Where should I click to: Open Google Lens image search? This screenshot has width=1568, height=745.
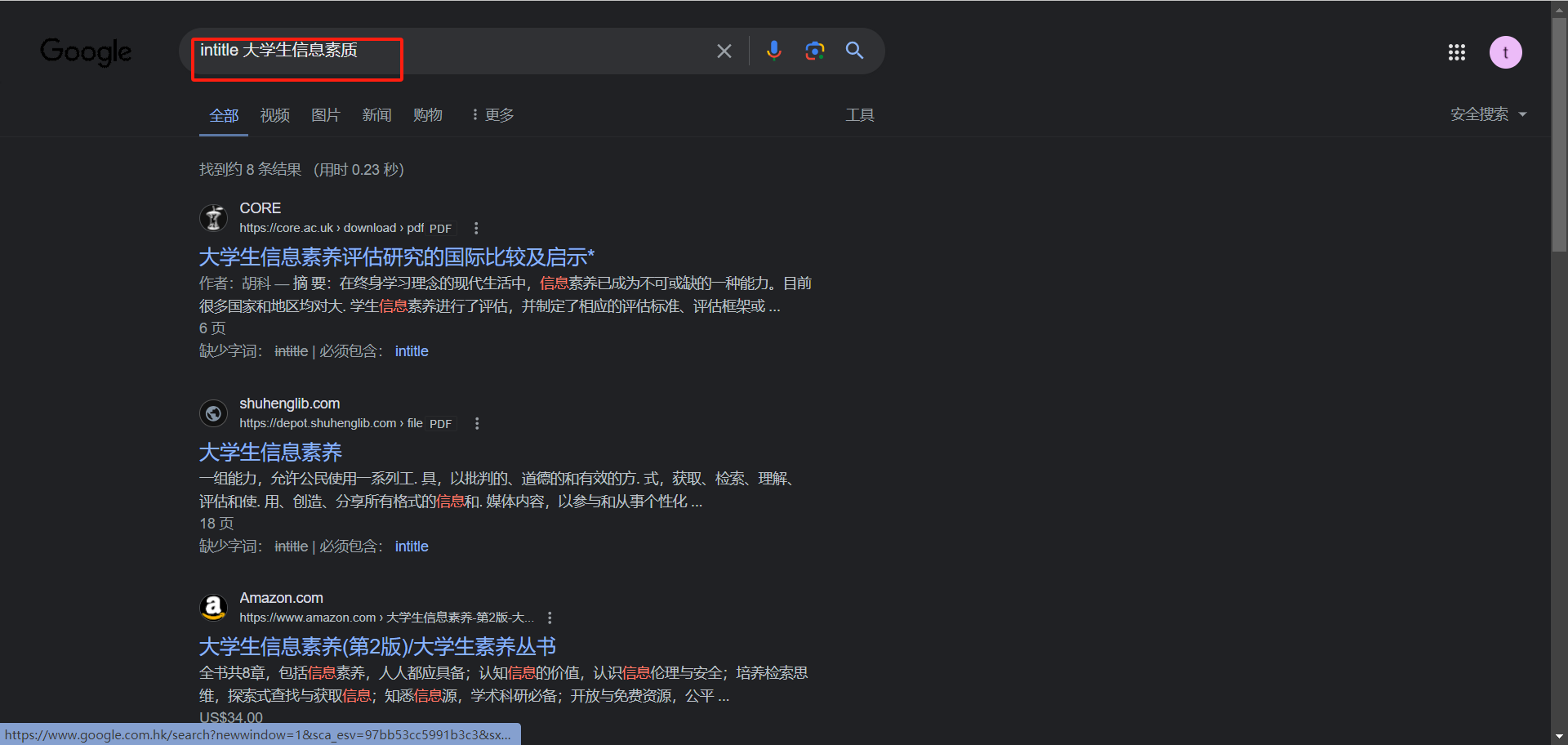click(814, 51)
